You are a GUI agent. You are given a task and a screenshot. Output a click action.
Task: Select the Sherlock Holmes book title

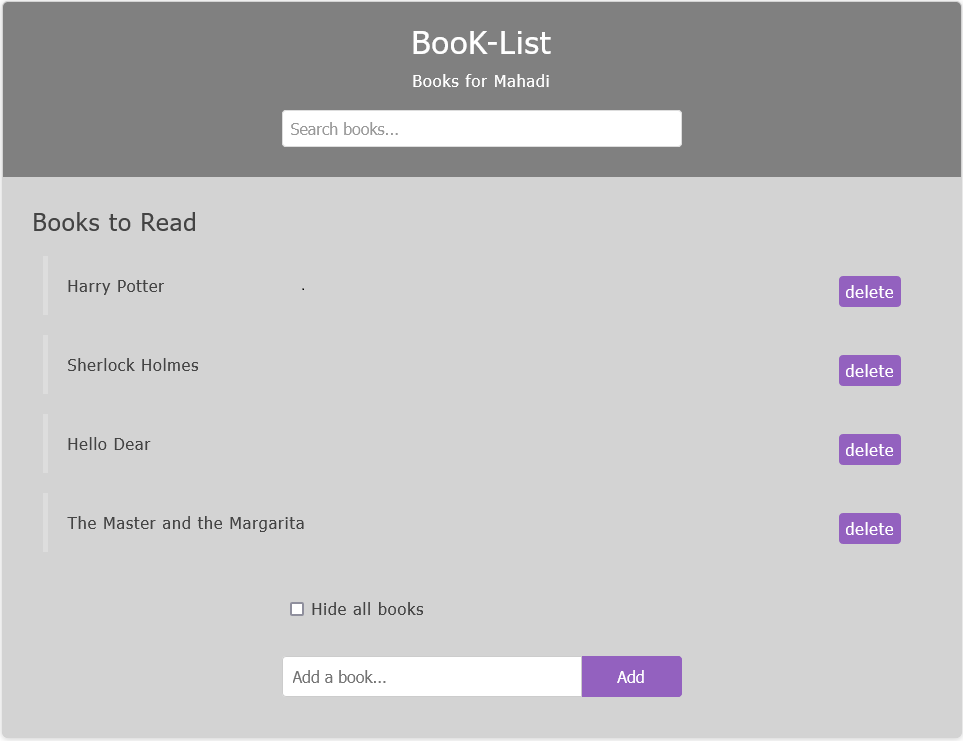133,365
